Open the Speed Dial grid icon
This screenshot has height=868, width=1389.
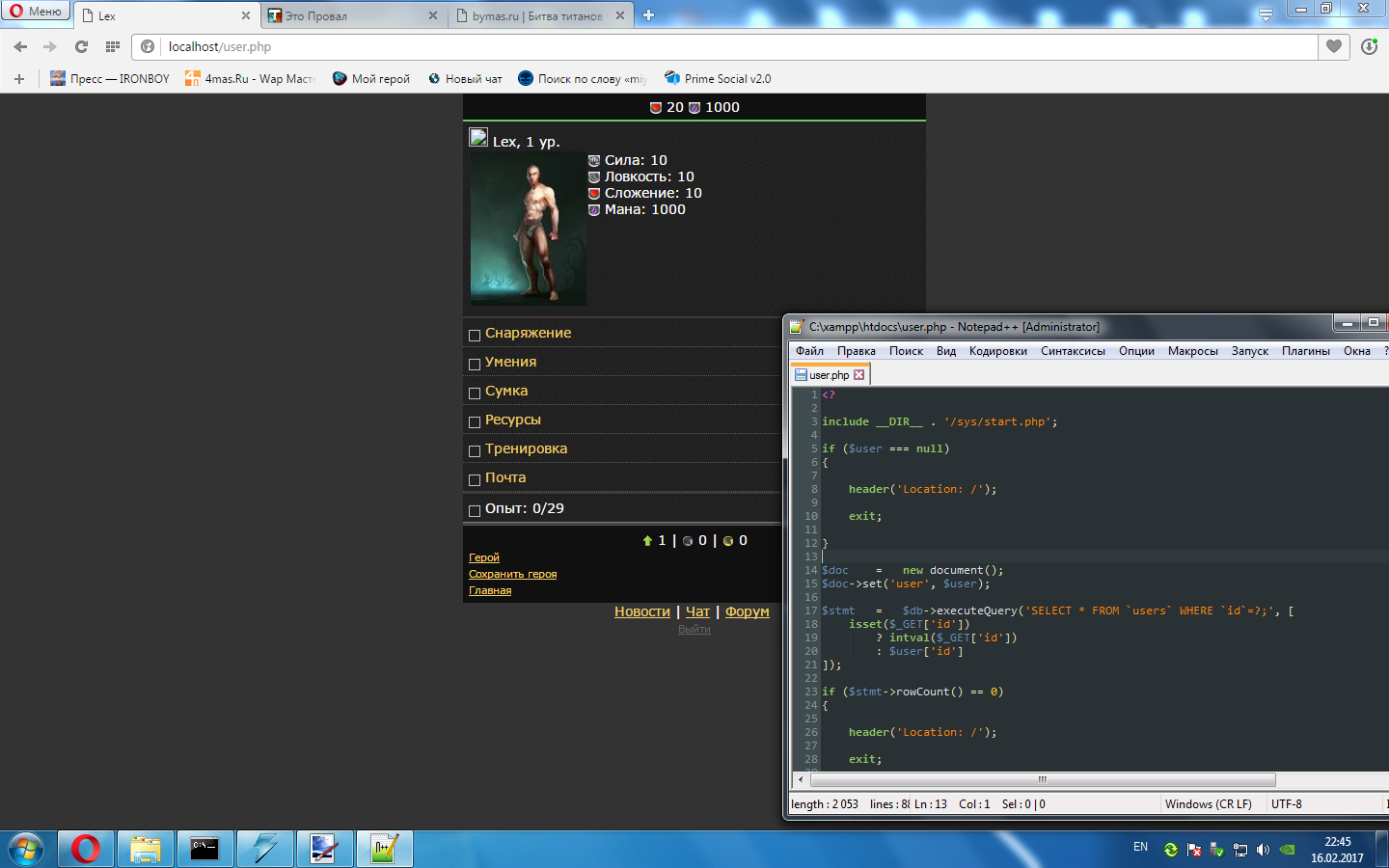point(113,46)
